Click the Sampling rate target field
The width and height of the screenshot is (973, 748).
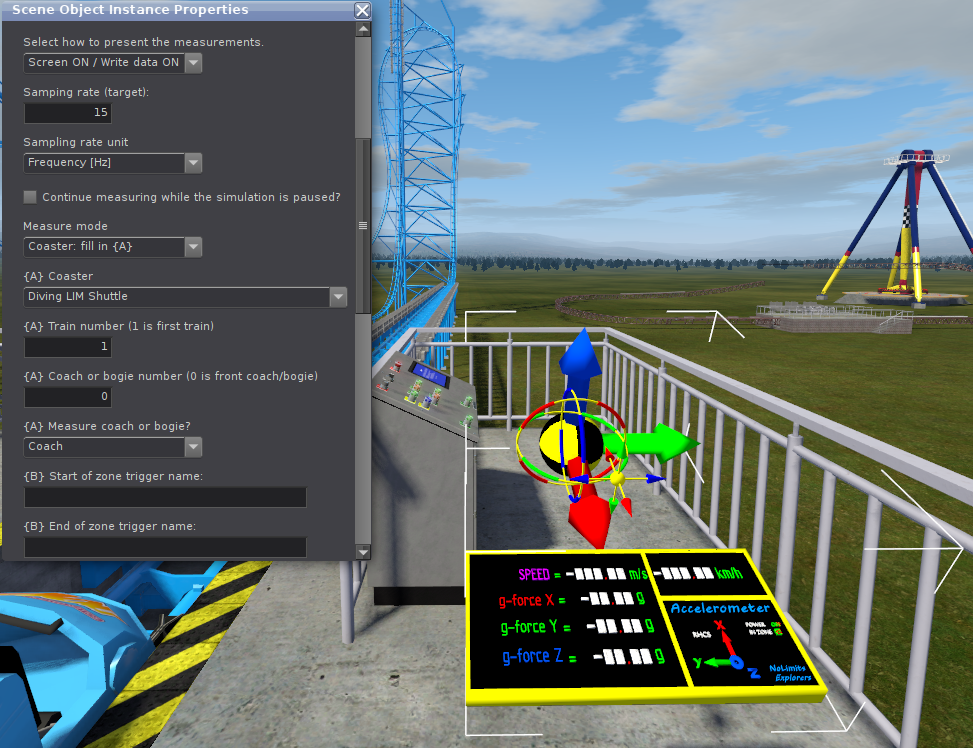(x=68, y=113)
